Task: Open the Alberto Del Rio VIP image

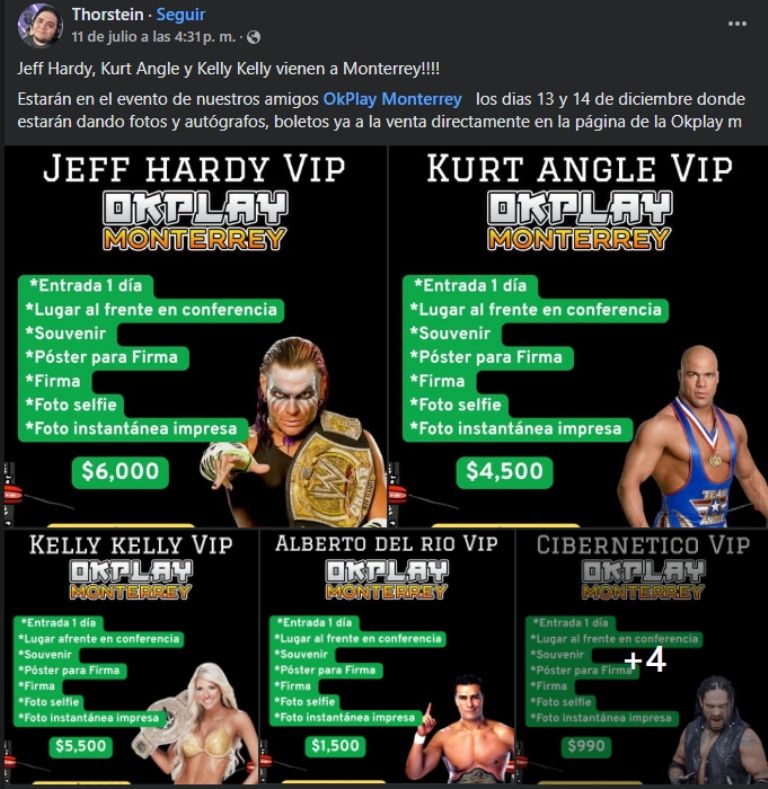Action: click(387, 656)
